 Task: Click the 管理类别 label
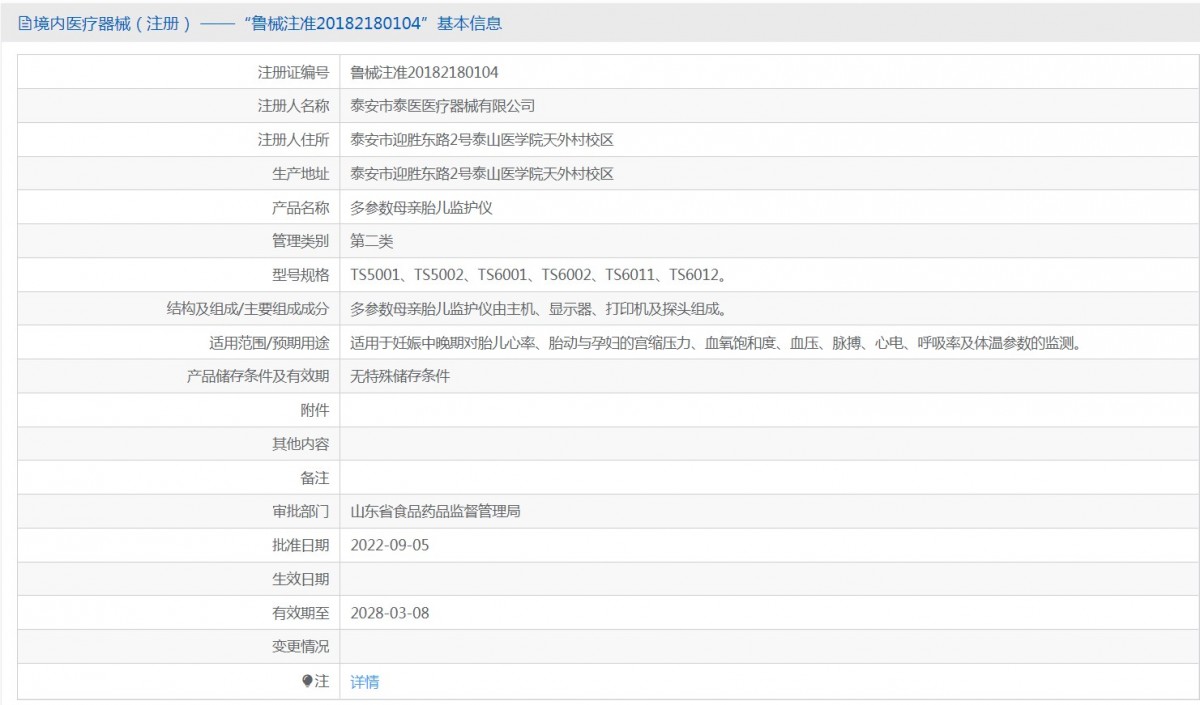click(300, 241)
